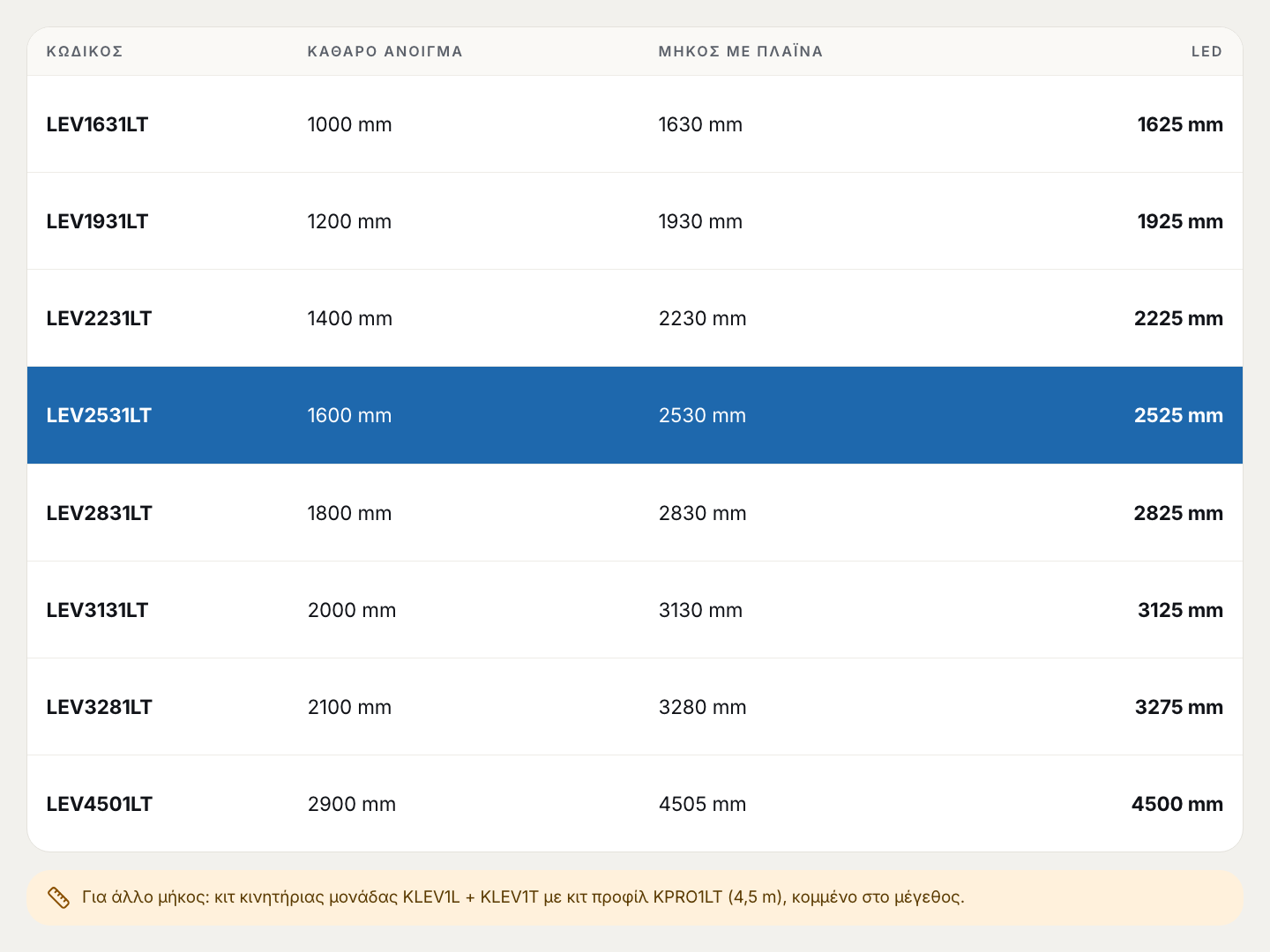Click the 3275 mm LED value
Screen dimensions: 1270x952
pos(1179,707)
